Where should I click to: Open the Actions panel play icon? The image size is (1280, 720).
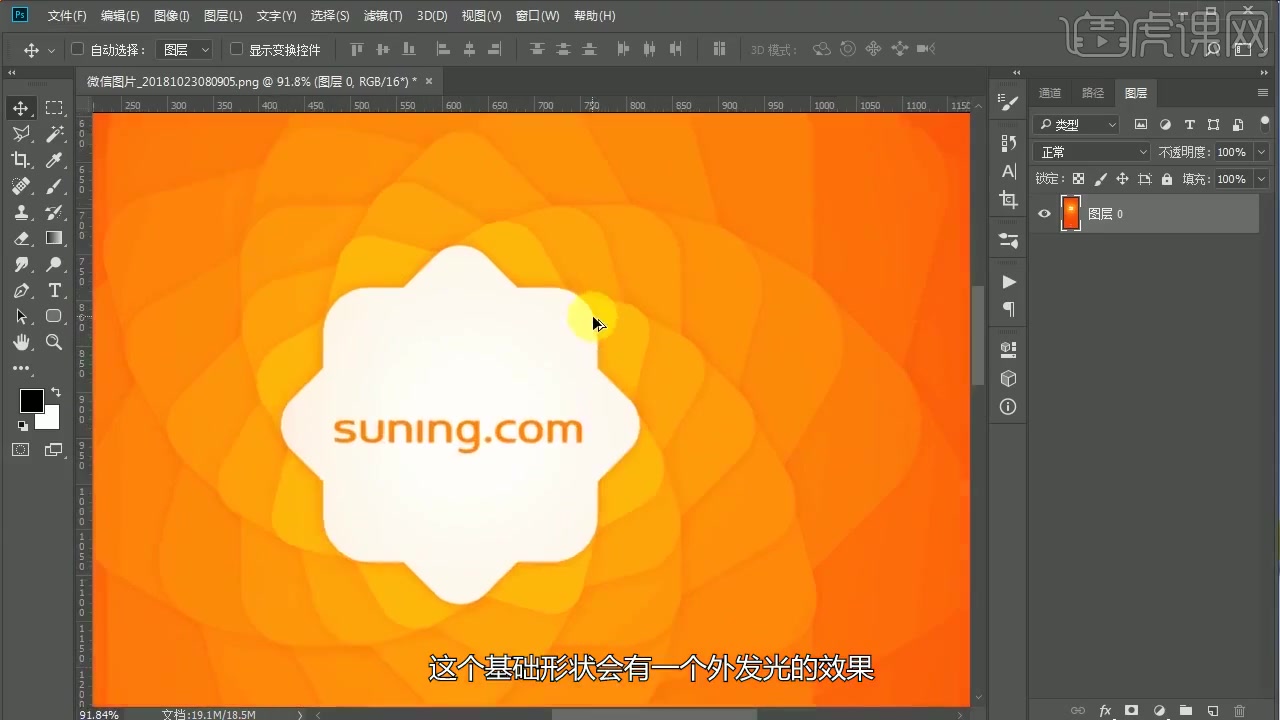click(1008, 282)
